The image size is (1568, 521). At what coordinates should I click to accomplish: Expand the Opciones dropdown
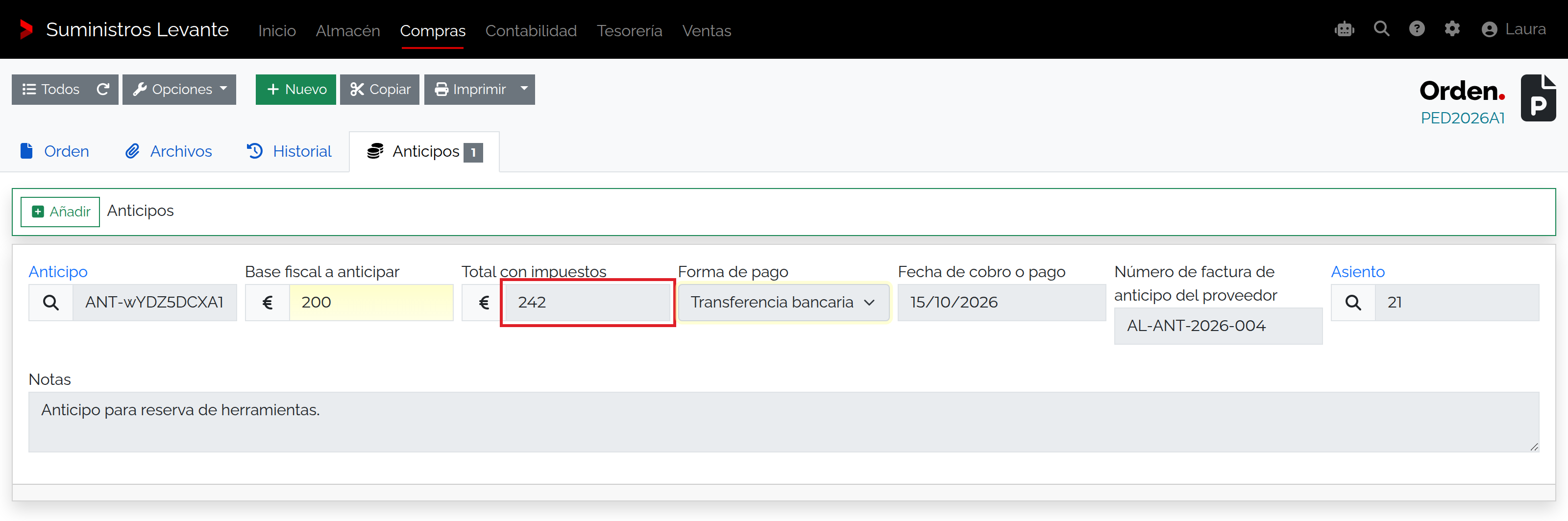pos(179,90)
